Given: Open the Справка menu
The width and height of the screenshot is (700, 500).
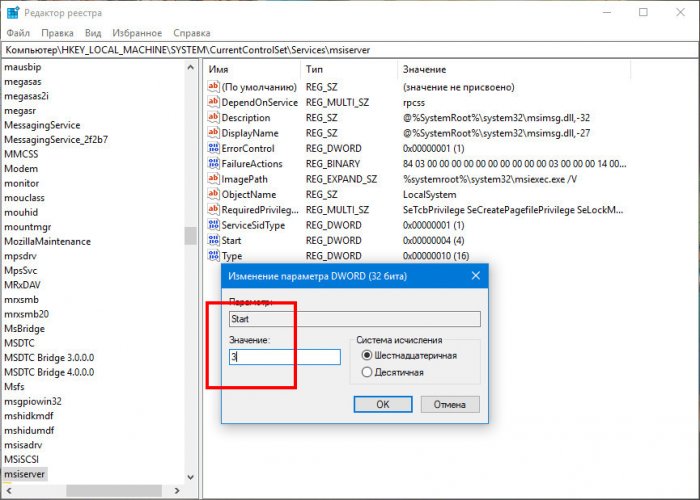Looking at the screenshot, I should 192,33.
